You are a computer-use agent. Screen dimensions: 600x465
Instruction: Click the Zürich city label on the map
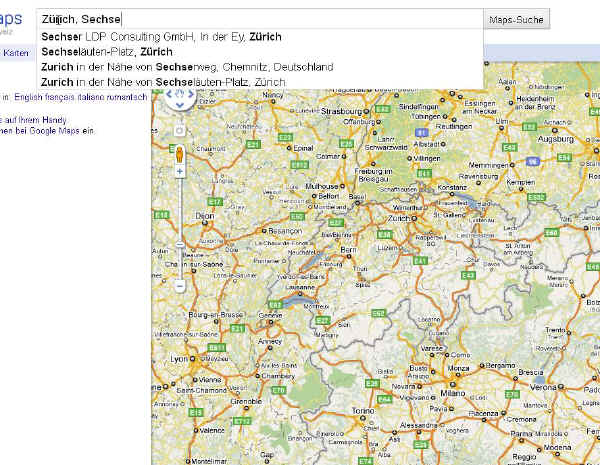tap(399, 218)
